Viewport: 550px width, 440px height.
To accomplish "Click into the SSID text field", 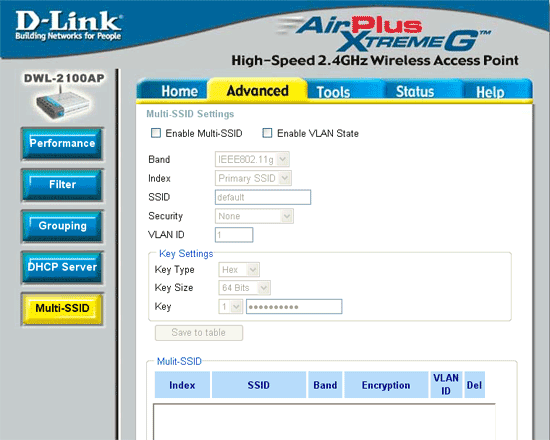I will click(263, 197).
